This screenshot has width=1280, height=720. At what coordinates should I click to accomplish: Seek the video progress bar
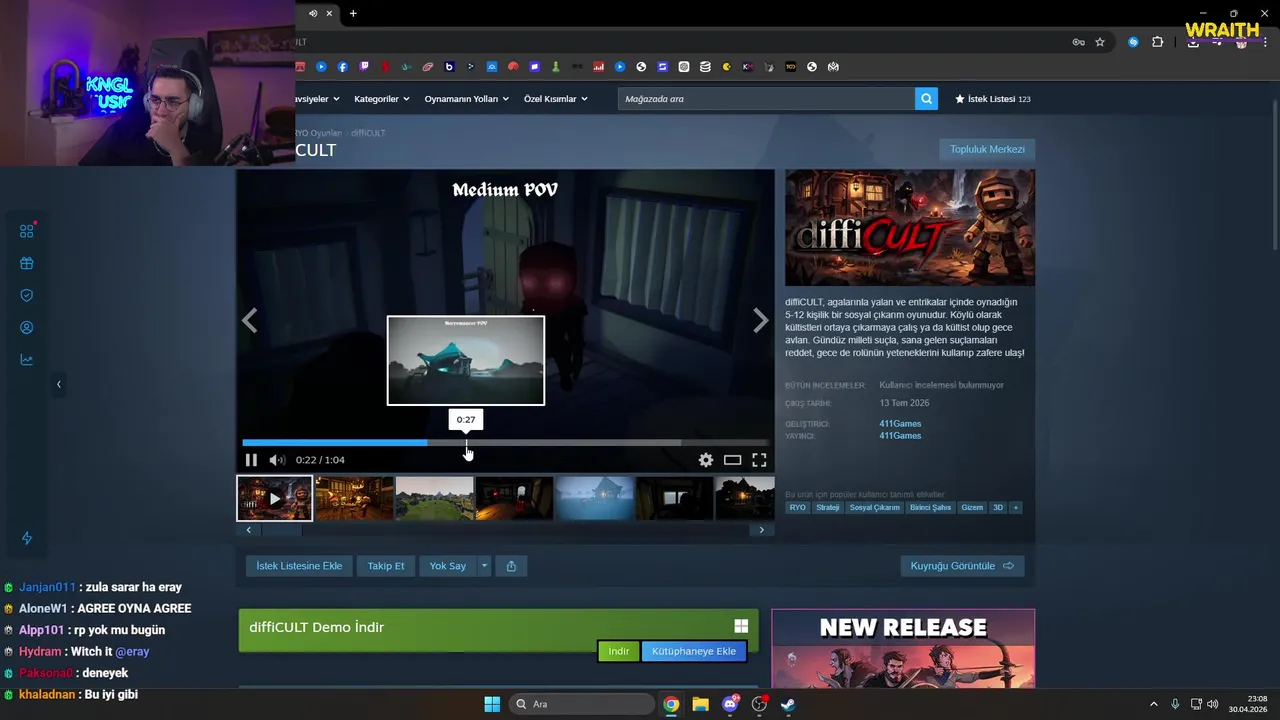point(505,442)
